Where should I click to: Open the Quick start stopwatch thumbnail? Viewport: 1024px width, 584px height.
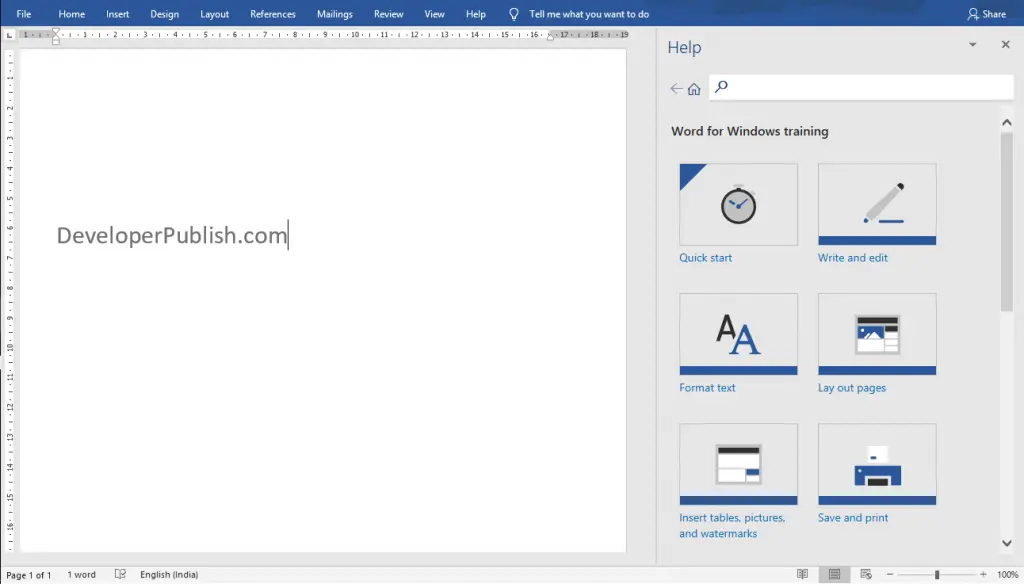(738, 204)
